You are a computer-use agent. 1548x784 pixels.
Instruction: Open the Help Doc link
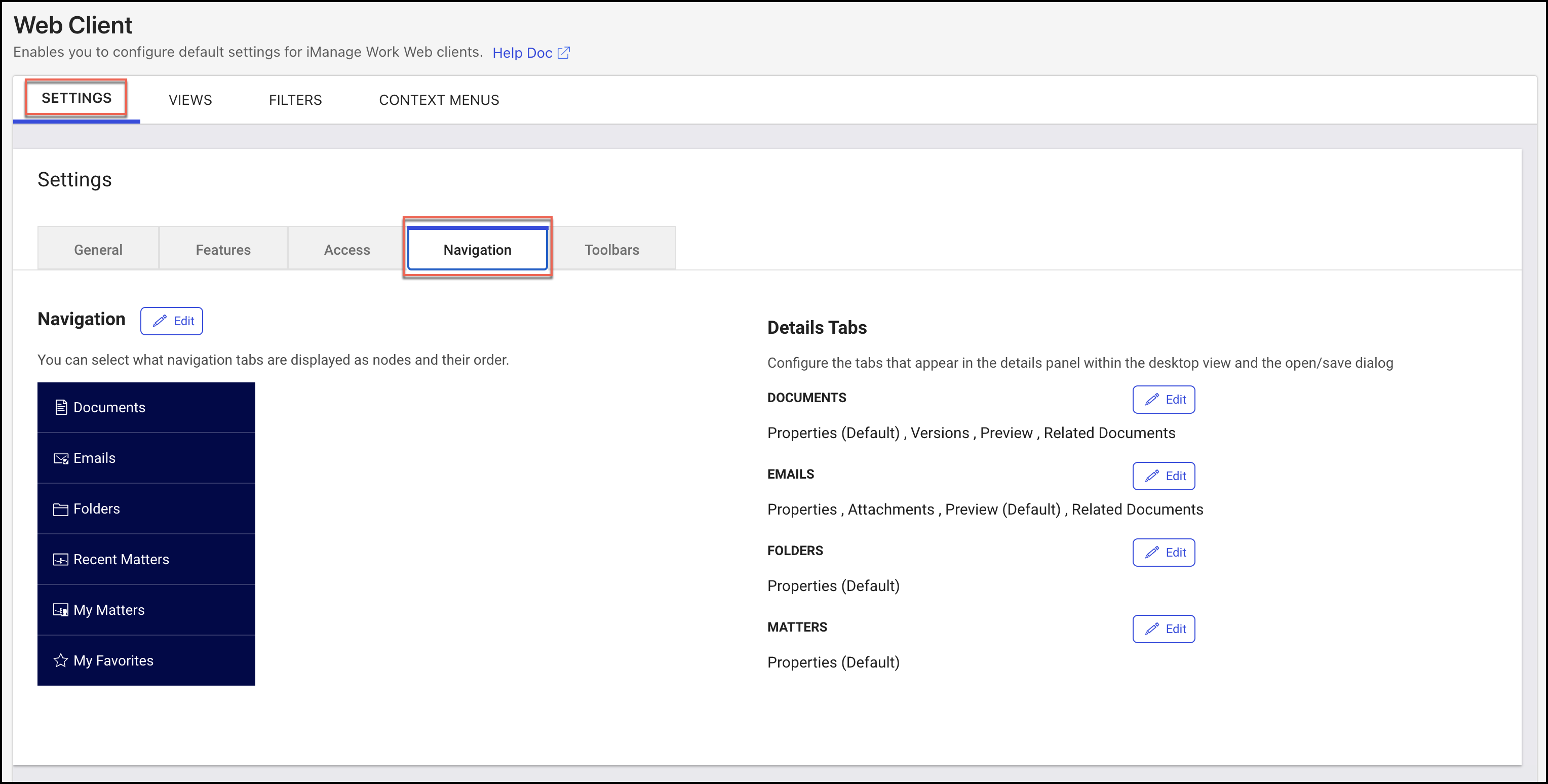522,53
